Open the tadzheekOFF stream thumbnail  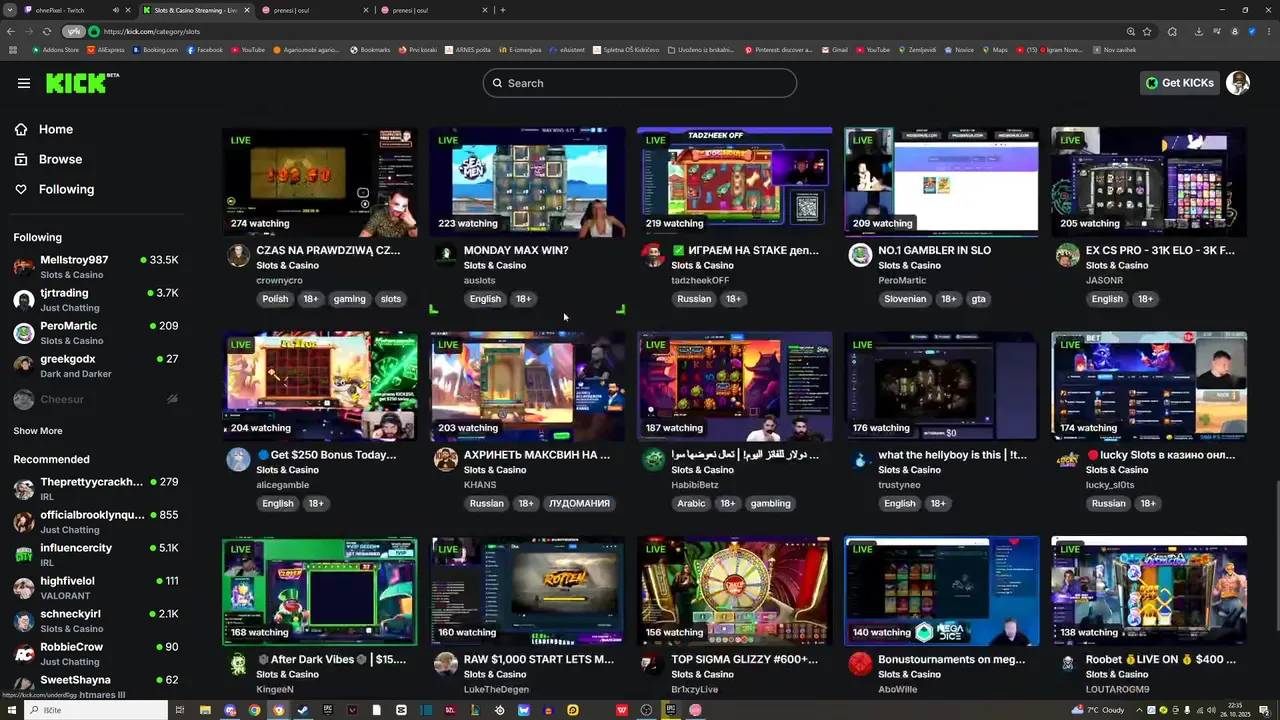coord(735,182)
